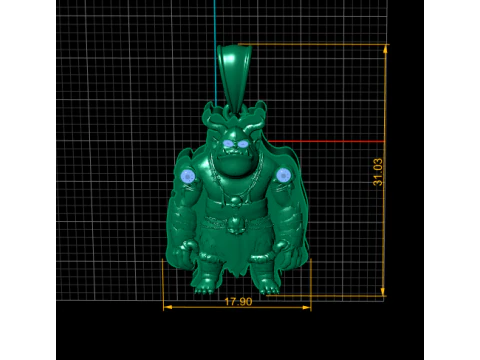Click the 31.03 height dimension label
The height and width of the screenshot is (360, 480).
378,172
